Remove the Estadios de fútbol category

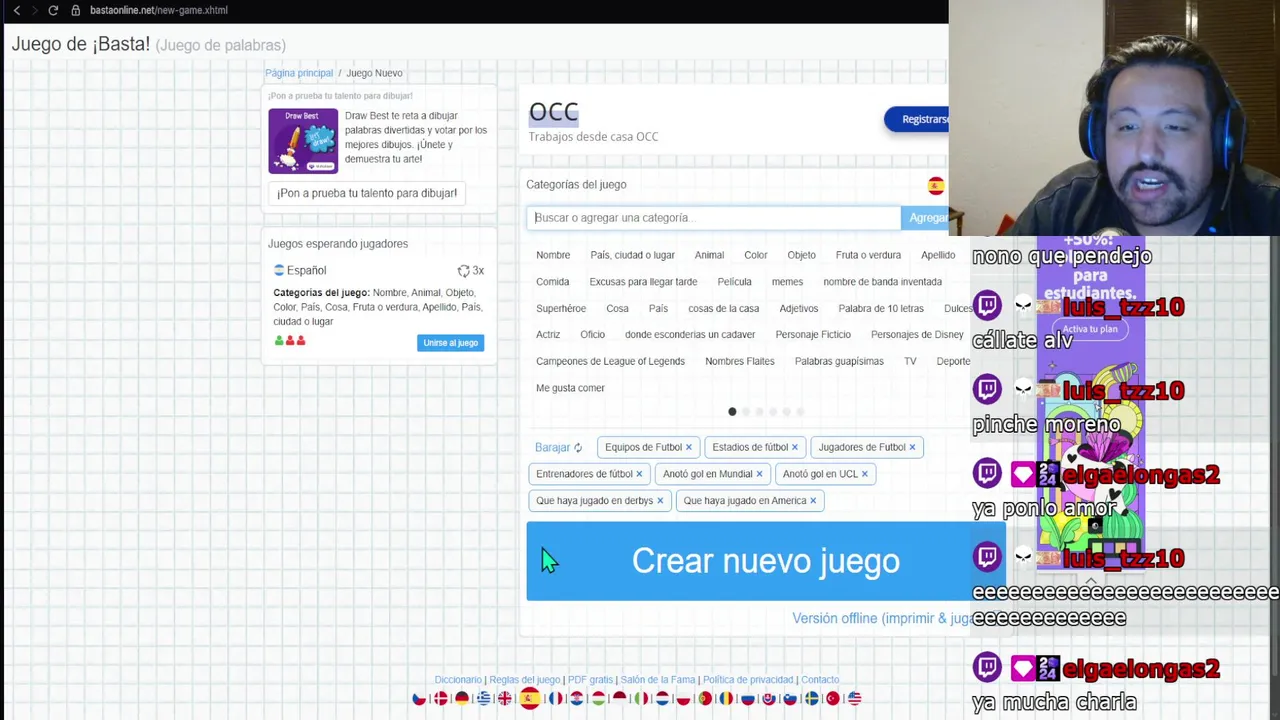click(795, 447)
